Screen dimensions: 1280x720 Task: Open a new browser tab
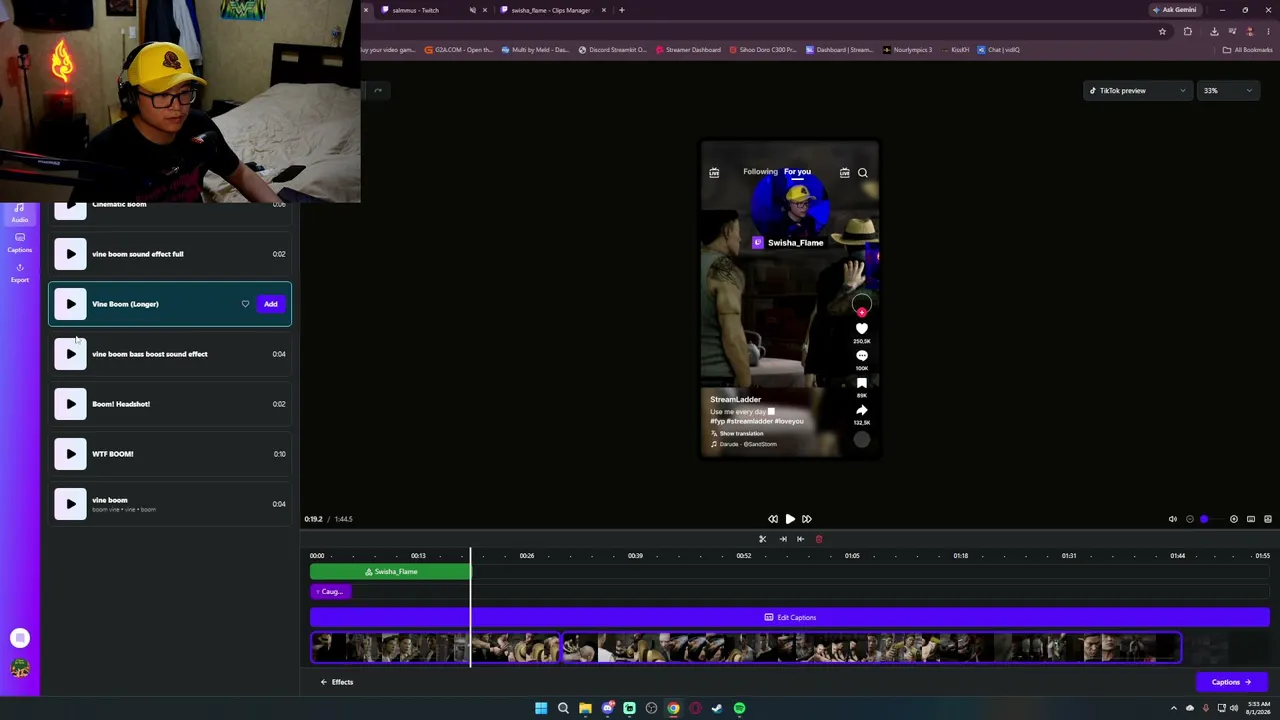pos(622,10)
